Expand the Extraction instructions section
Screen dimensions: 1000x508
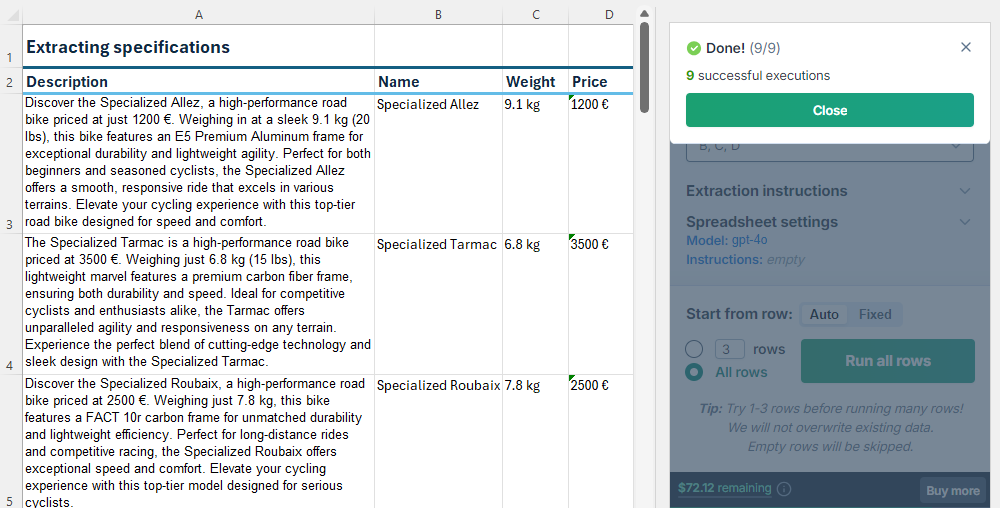click(964, 191)
